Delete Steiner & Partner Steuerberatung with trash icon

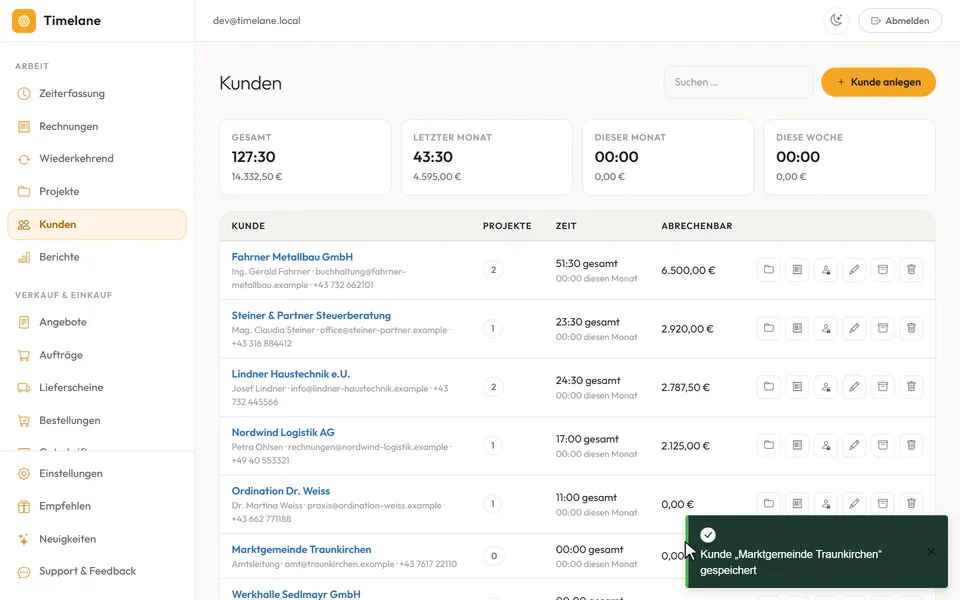coord(911,328)
